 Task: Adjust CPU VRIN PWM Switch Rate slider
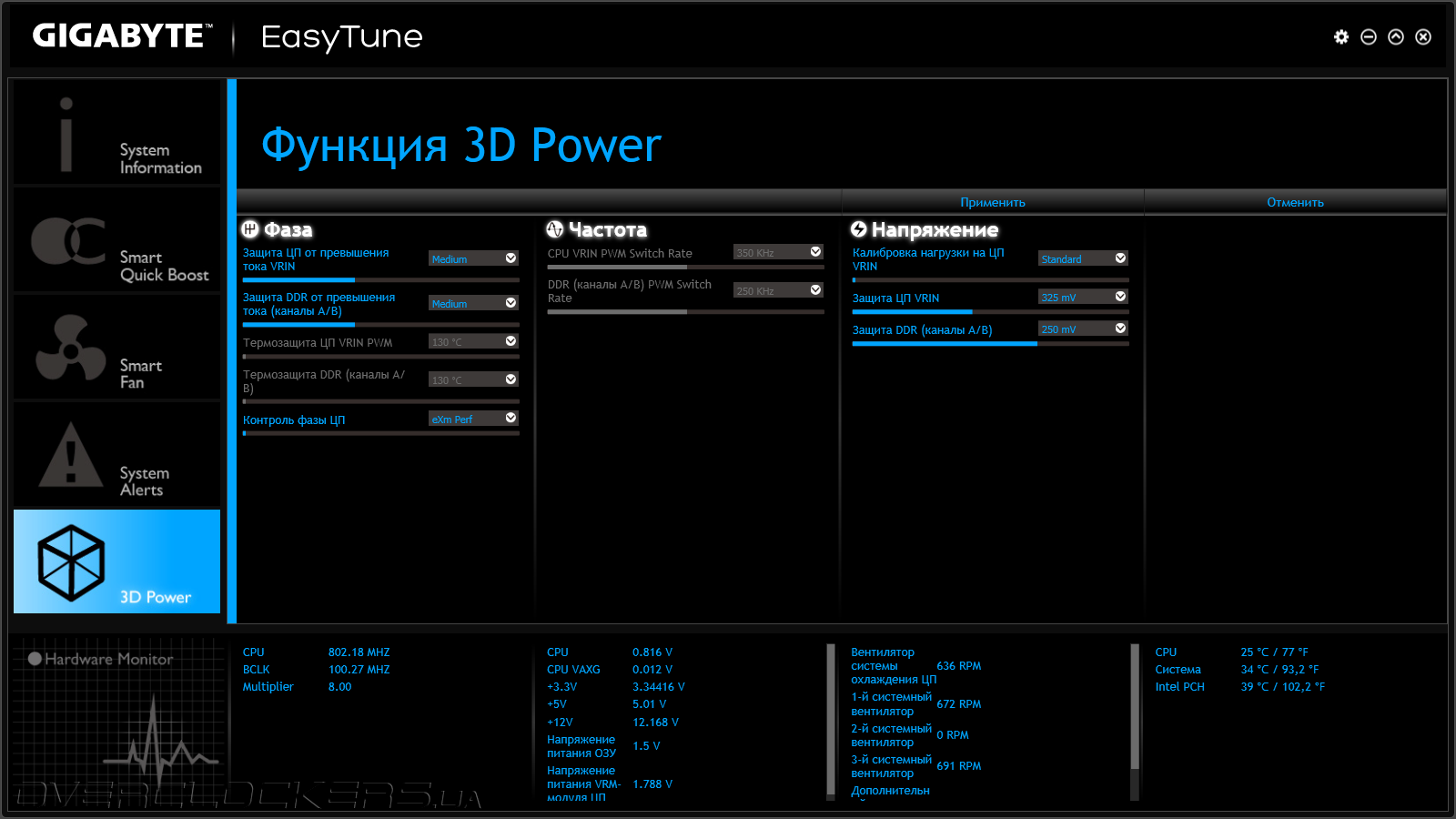[x=685, y=267]
